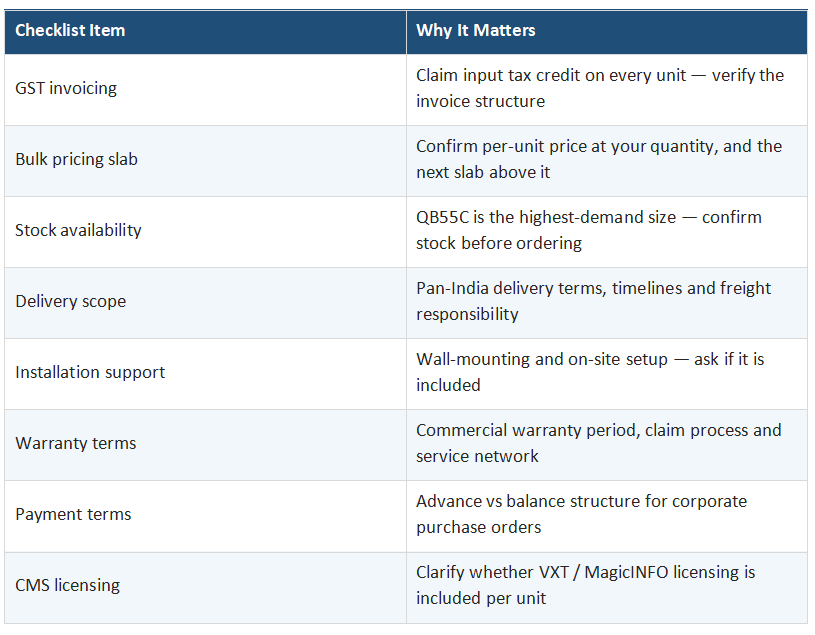Click the Commercial warranty period text
815x635 pixels.
pyautogui.click(x=599, y=443)
